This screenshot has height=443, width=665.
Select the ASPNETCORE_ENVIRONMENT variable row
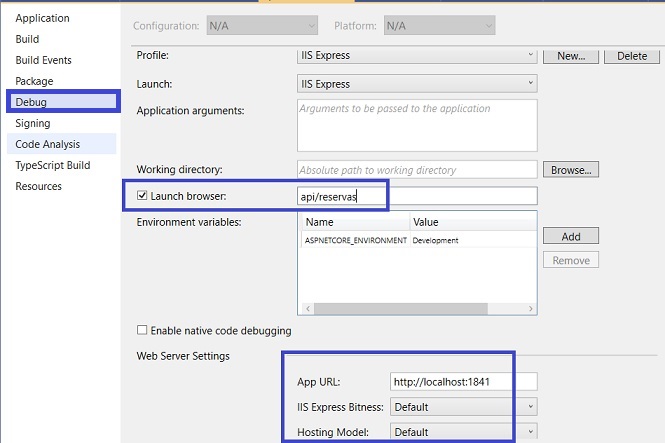click(418, 240)
